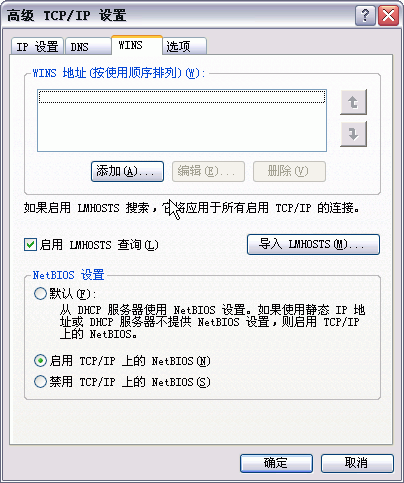This screenshot has width=404, height=483.
Task: Switch to the IP 设置 tab
Action: pyautogui.click(x=37, y=47)
